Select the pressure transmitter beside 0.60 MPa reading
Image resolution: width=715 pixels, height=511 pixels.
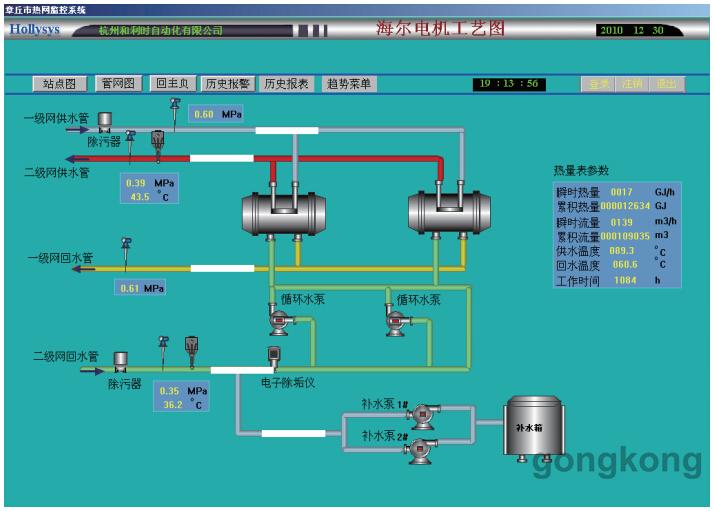tap(175, 114)
